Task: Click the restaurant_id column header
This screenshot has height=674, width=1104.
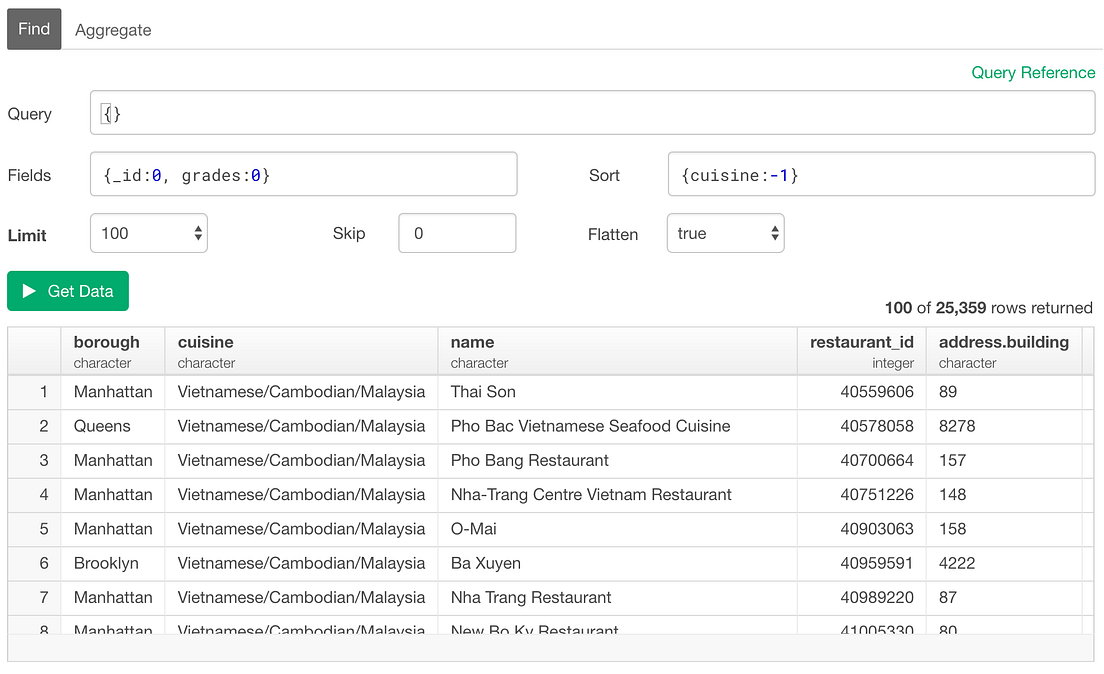Action: click(x=861, y=350)
